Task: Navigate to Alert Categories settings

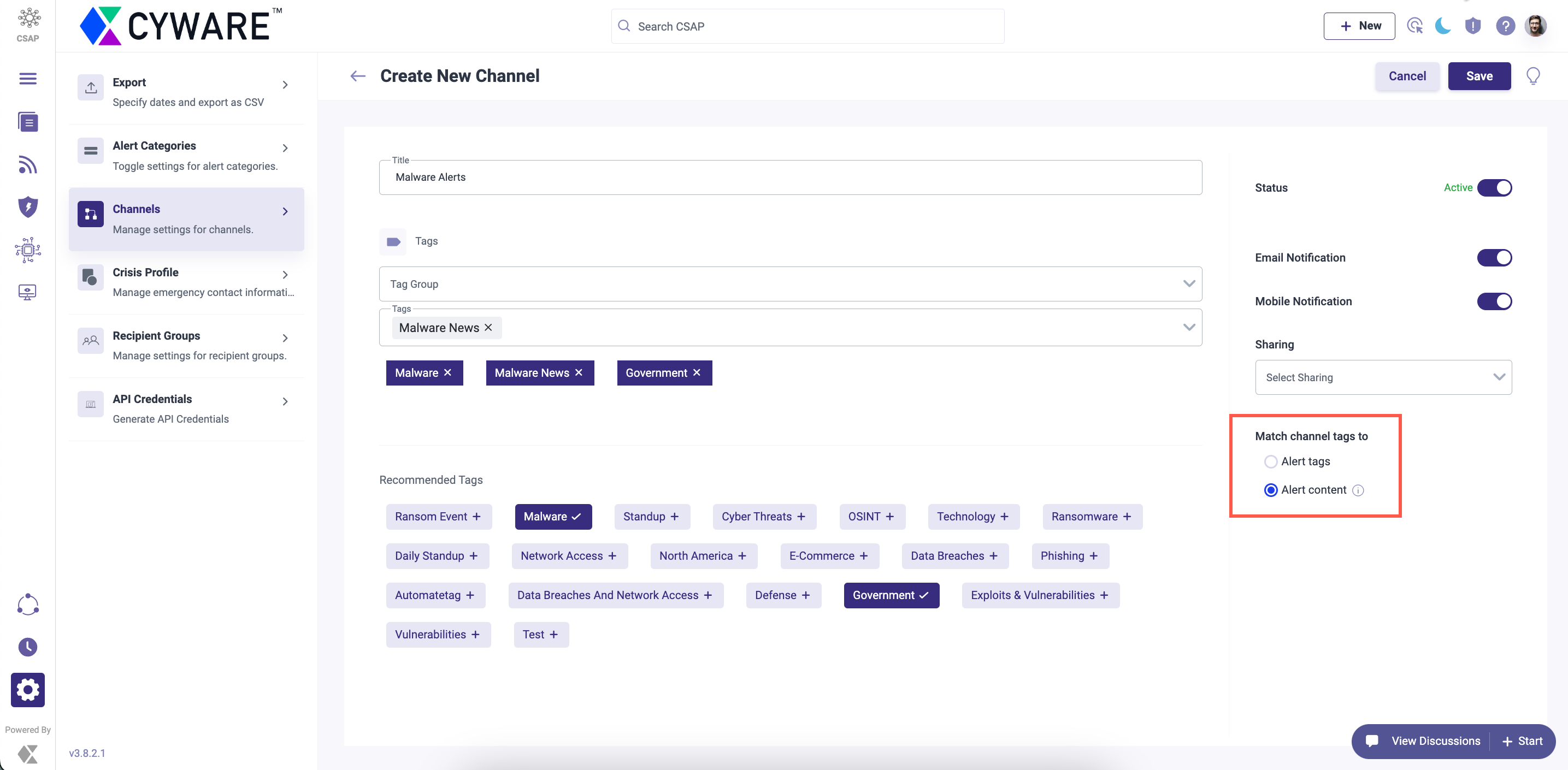Action: 186,155
